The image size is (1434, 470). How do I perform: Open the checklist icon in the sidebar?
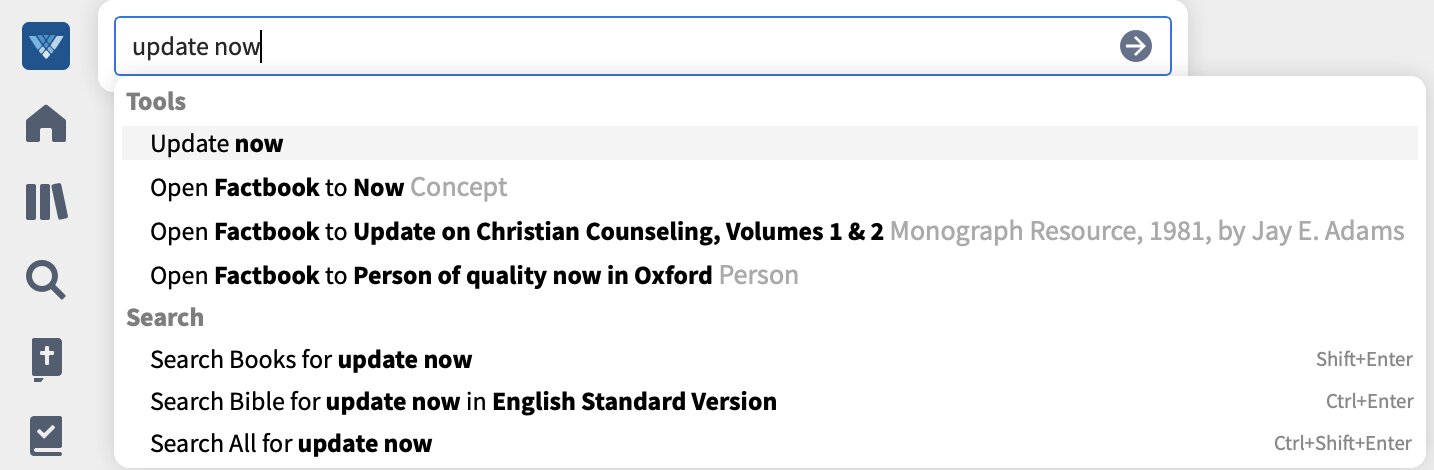pos(46,436)
